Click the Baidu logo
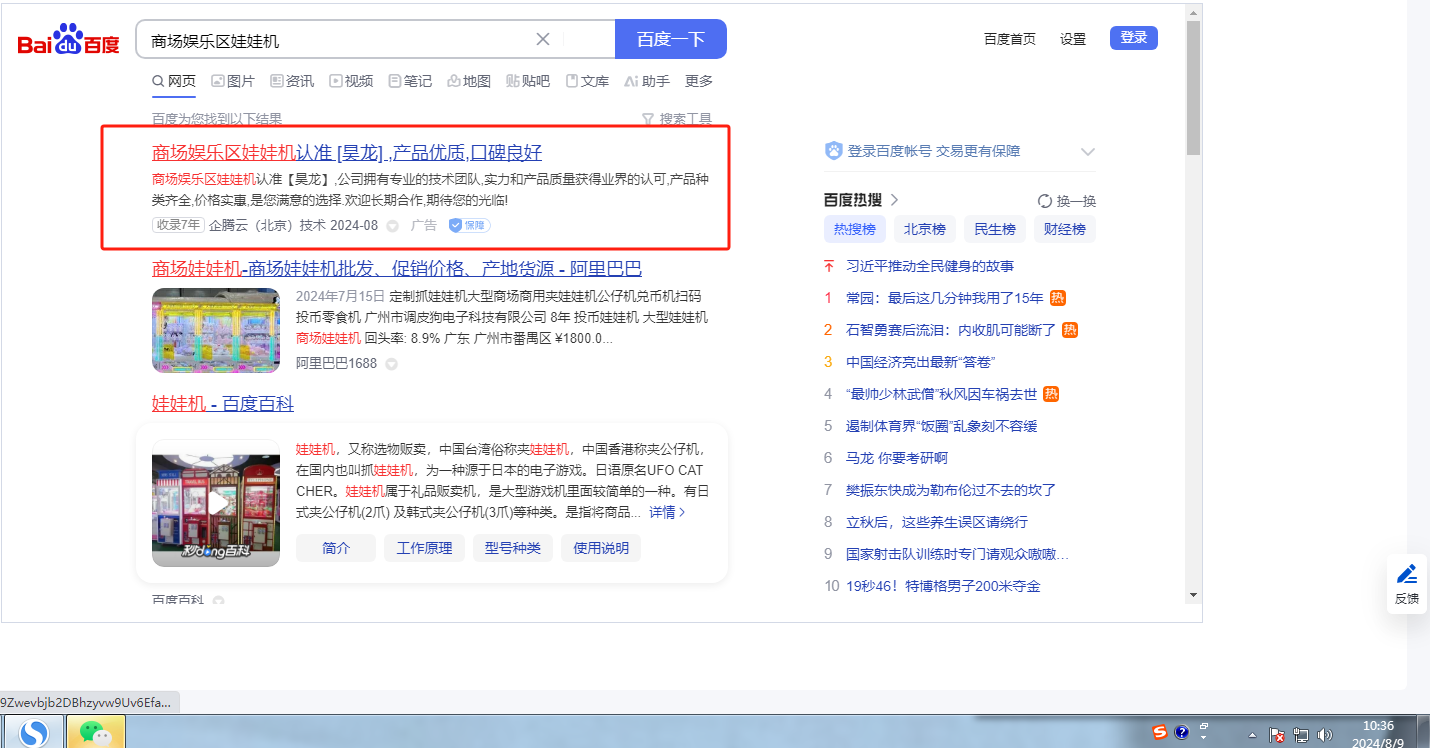The image size is (1430, 748). pyautogui.click(x=68, y=40)
